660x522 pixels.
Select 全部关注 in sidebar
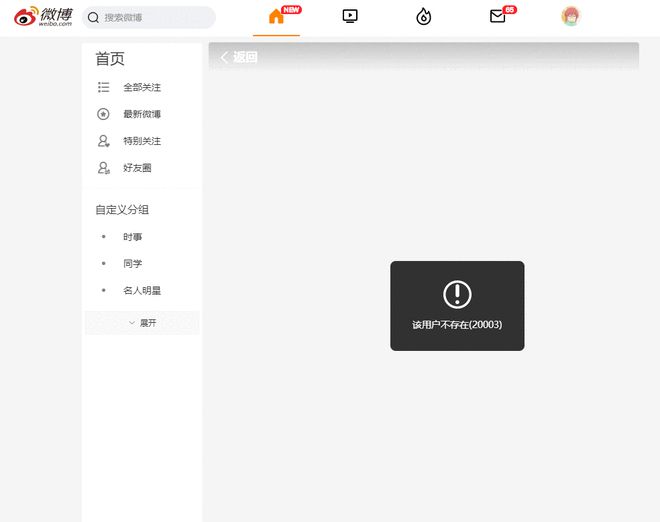[142, 87]
